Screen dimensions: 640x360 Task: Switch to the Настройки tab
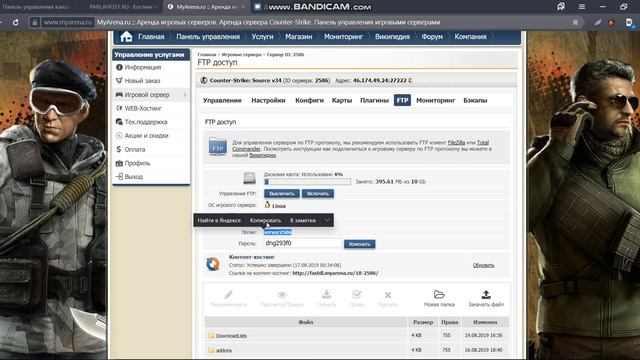(268, 100)
